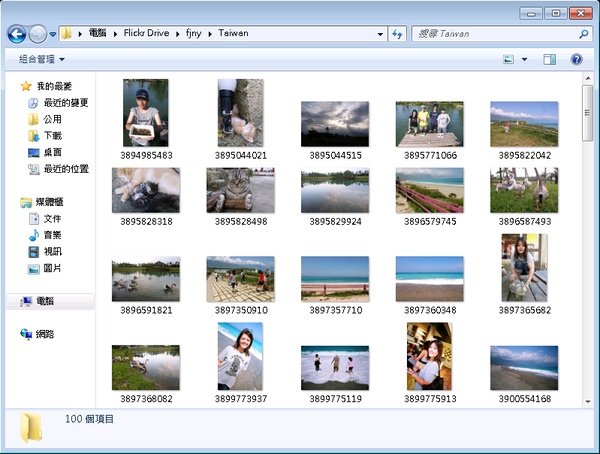Select group photo 3895771066

[x=429, y=124]
